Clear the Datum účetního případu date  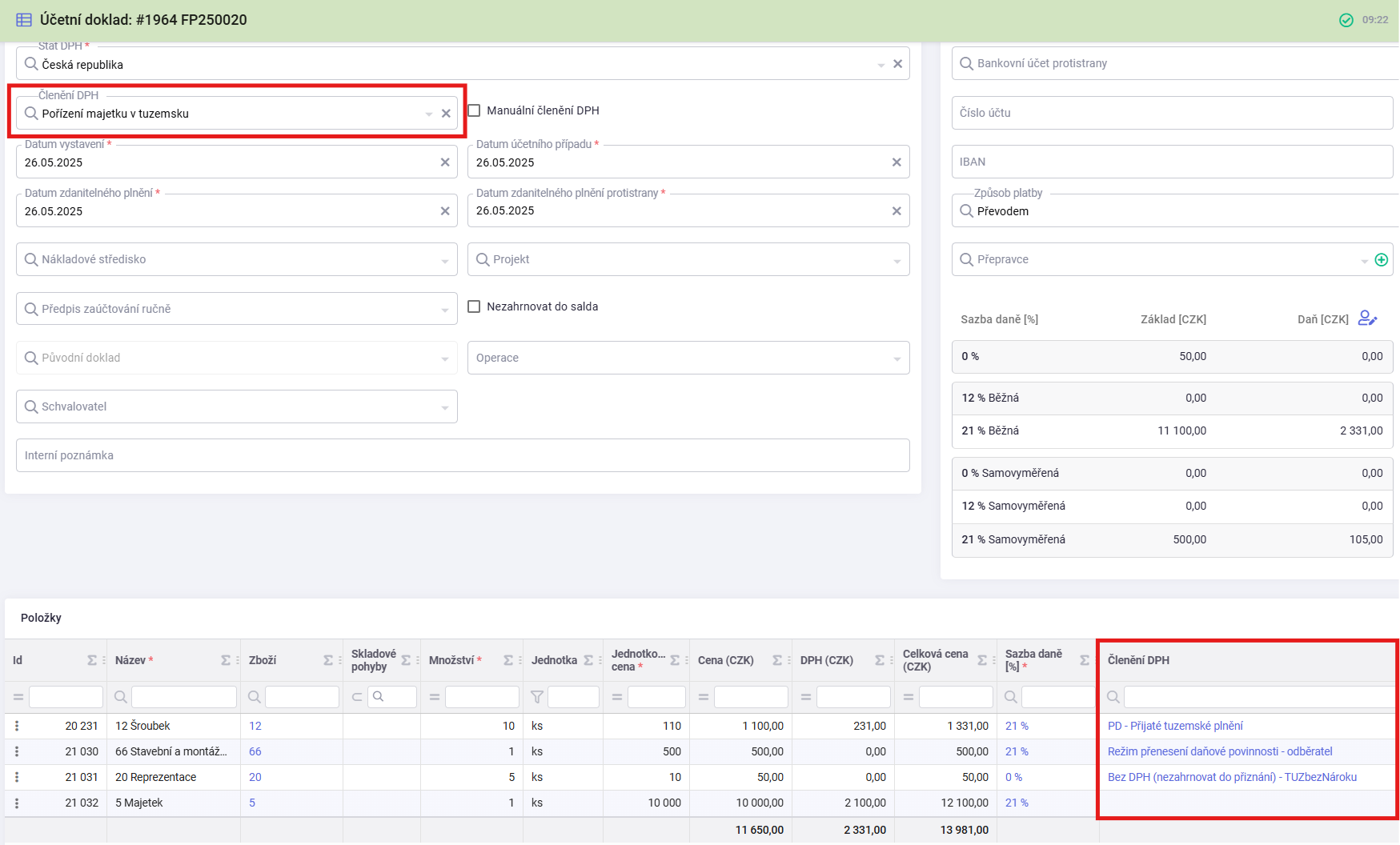coord(897,162)
